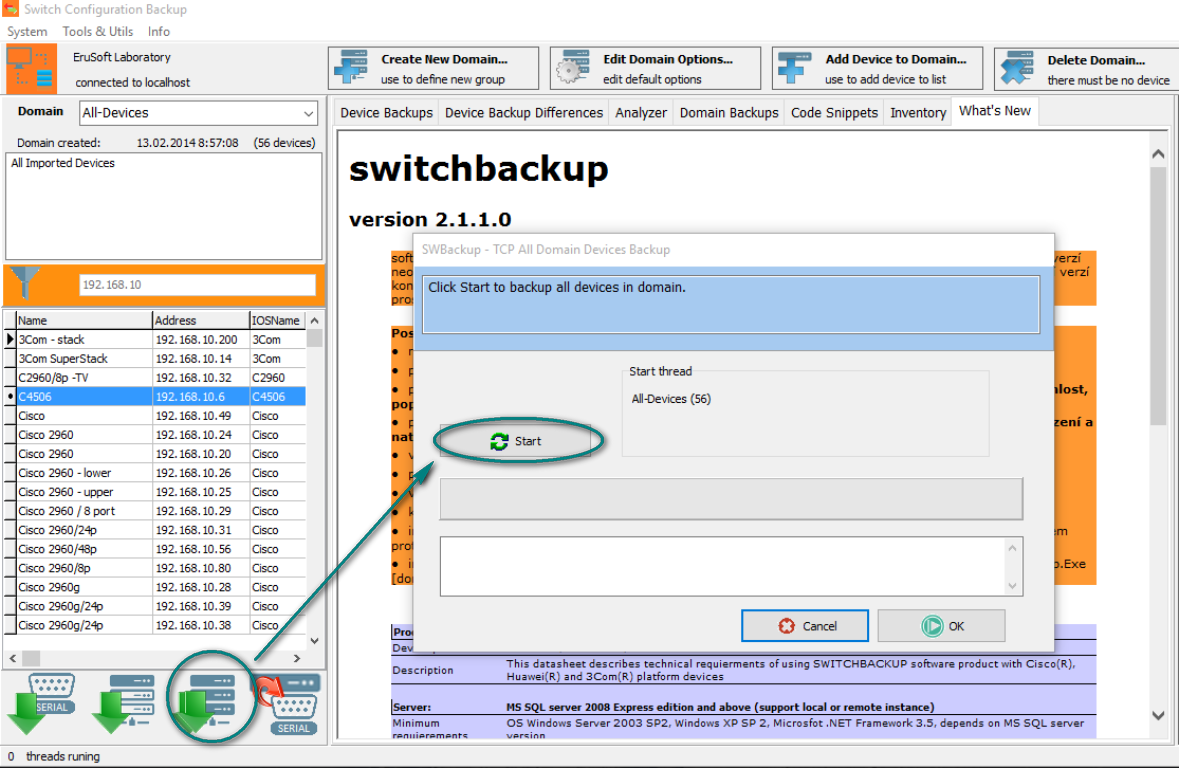Click the device list scroll up arrow

pyautogui.click(x=314, y=320)
